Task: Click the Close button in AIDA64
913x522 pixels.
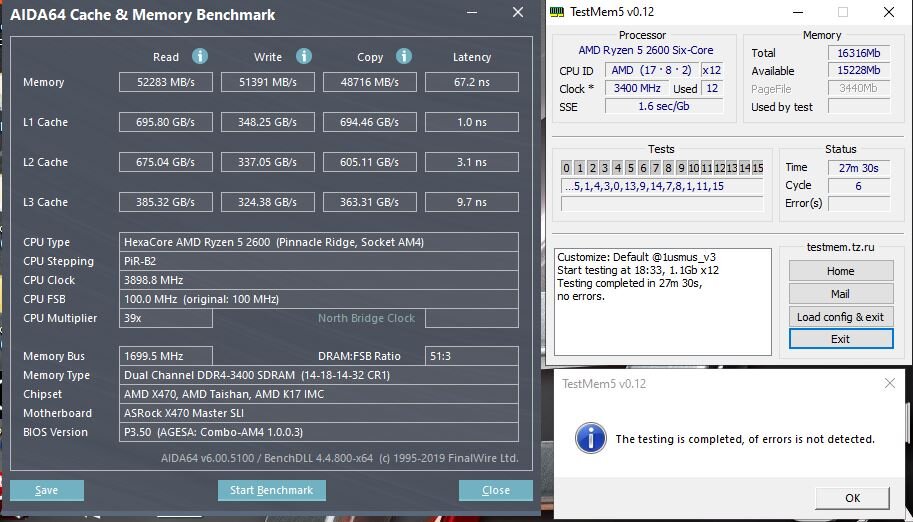Action: click(x=496, y=491)
